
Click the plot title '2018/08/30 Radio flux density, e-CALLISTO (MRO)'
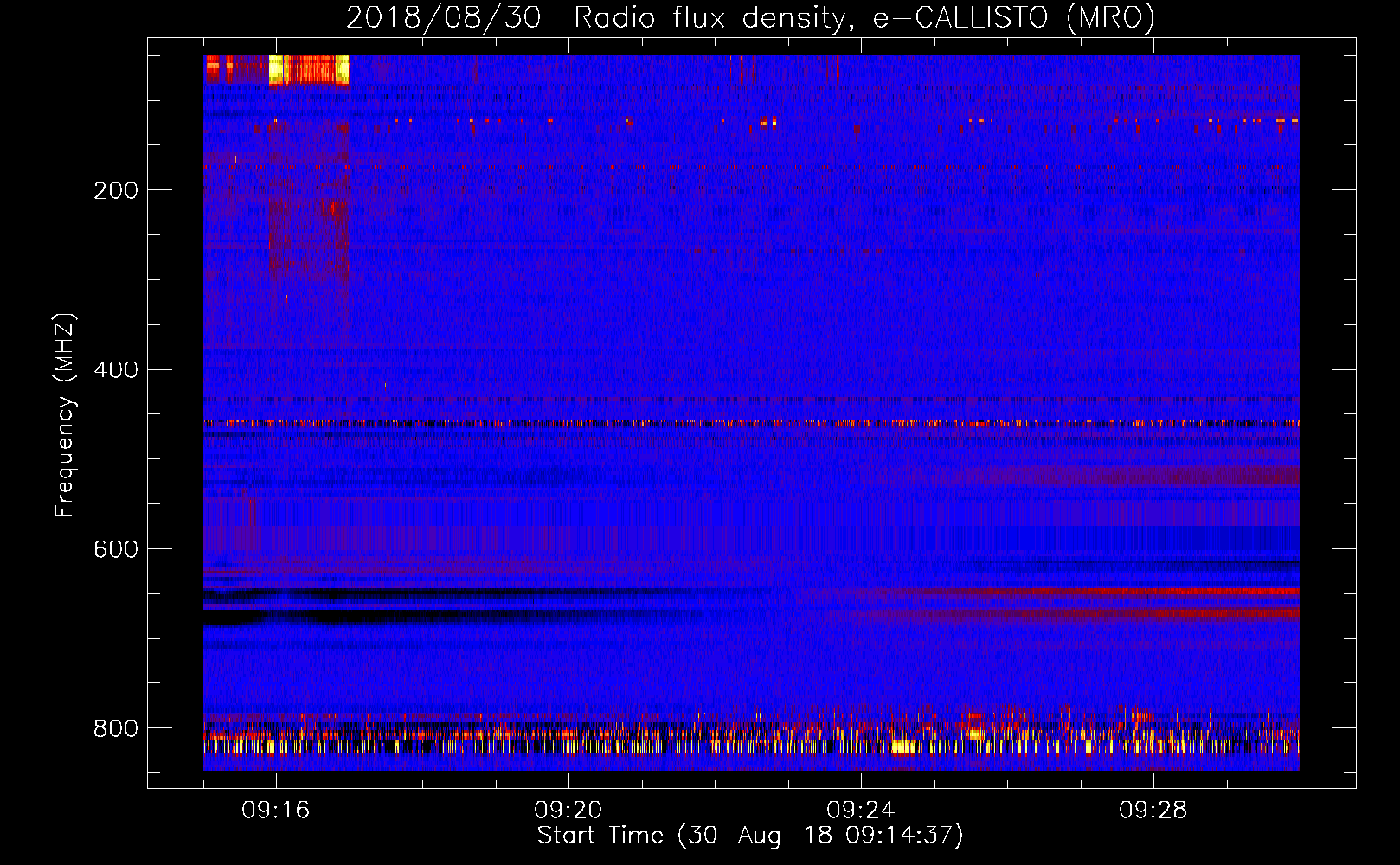click(750, 17)
